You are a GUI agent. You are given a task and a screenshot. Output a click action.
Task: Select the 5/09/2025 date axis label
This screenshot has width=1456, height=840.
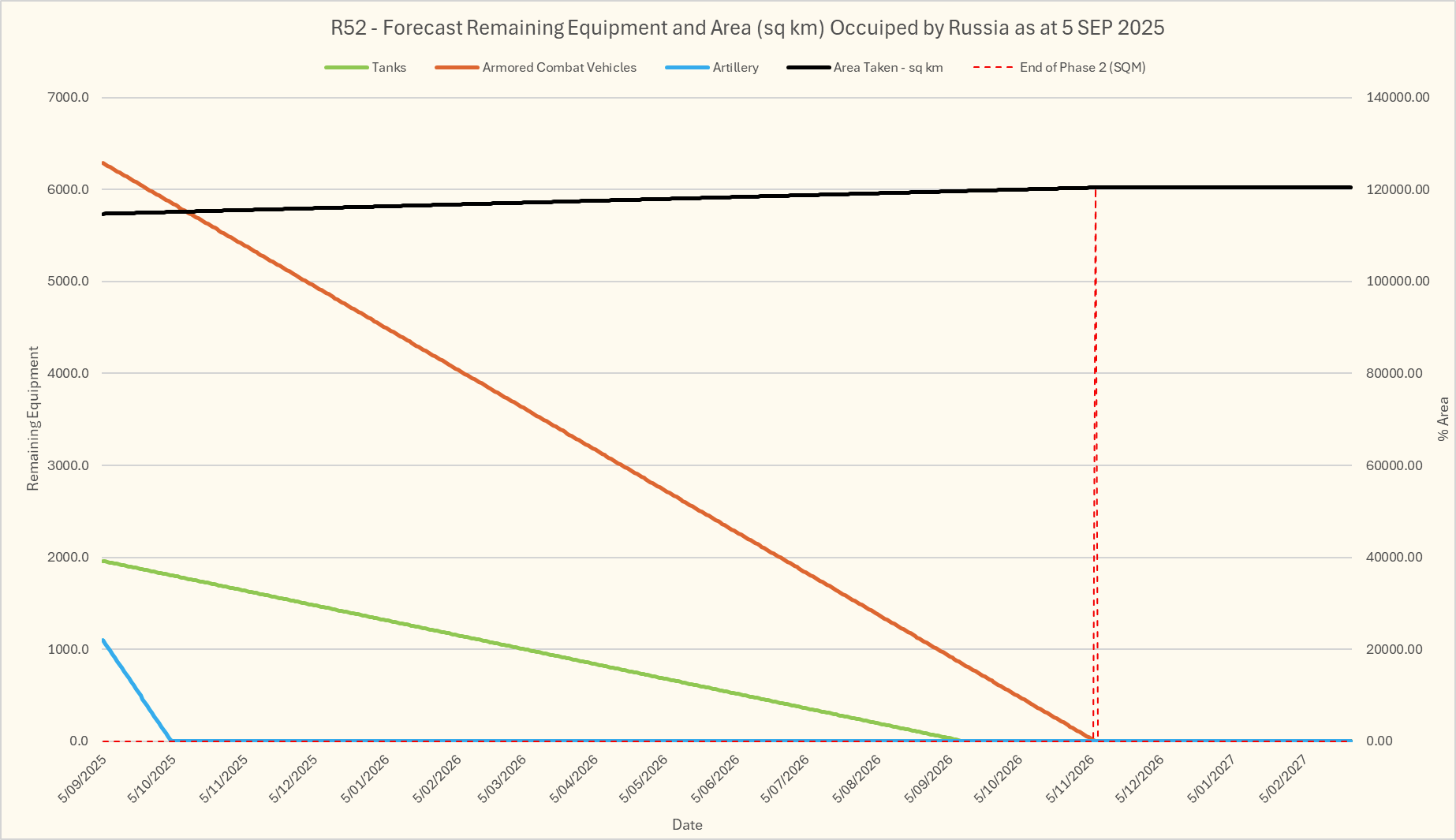coord(83,778)
